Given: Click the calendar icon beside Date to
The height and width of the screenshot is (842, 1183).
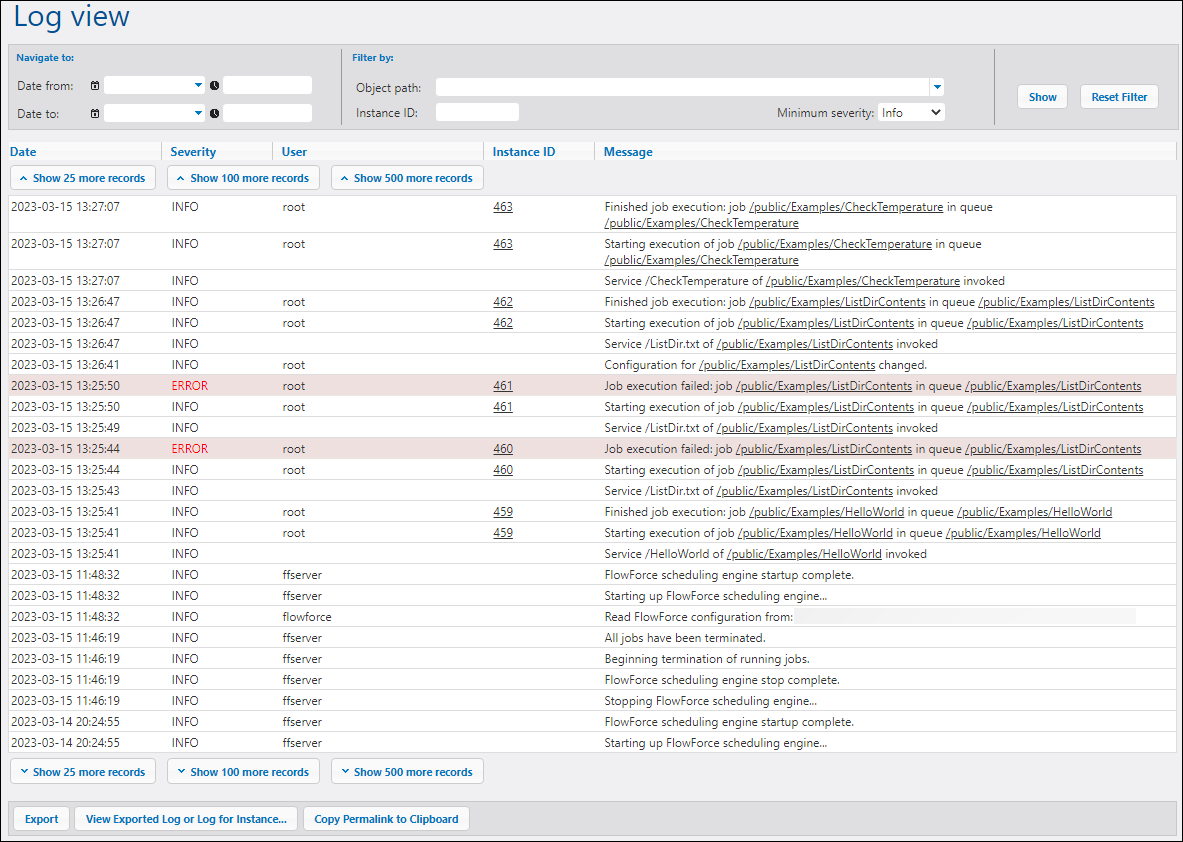Looking at the screenshot, I should pos(95,114).
